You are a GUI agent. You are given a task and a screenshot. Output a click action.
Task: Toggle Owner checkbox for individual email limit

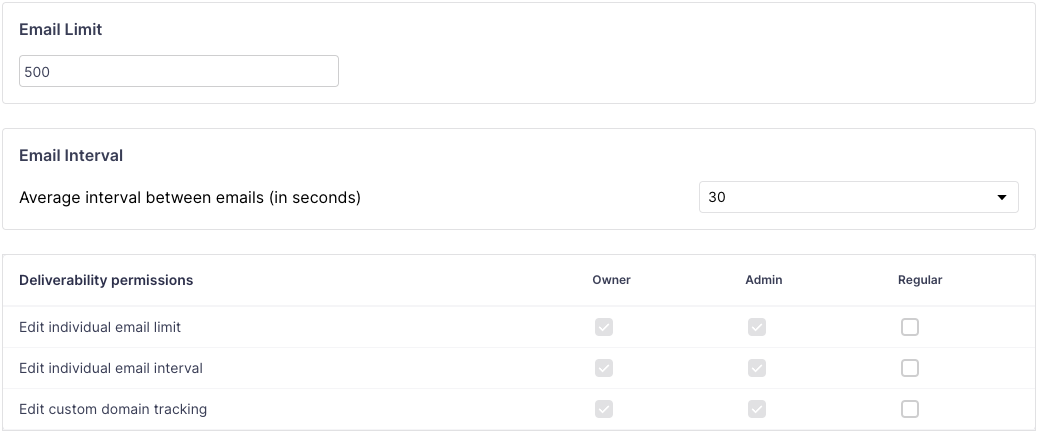click(x=604, y=327)
